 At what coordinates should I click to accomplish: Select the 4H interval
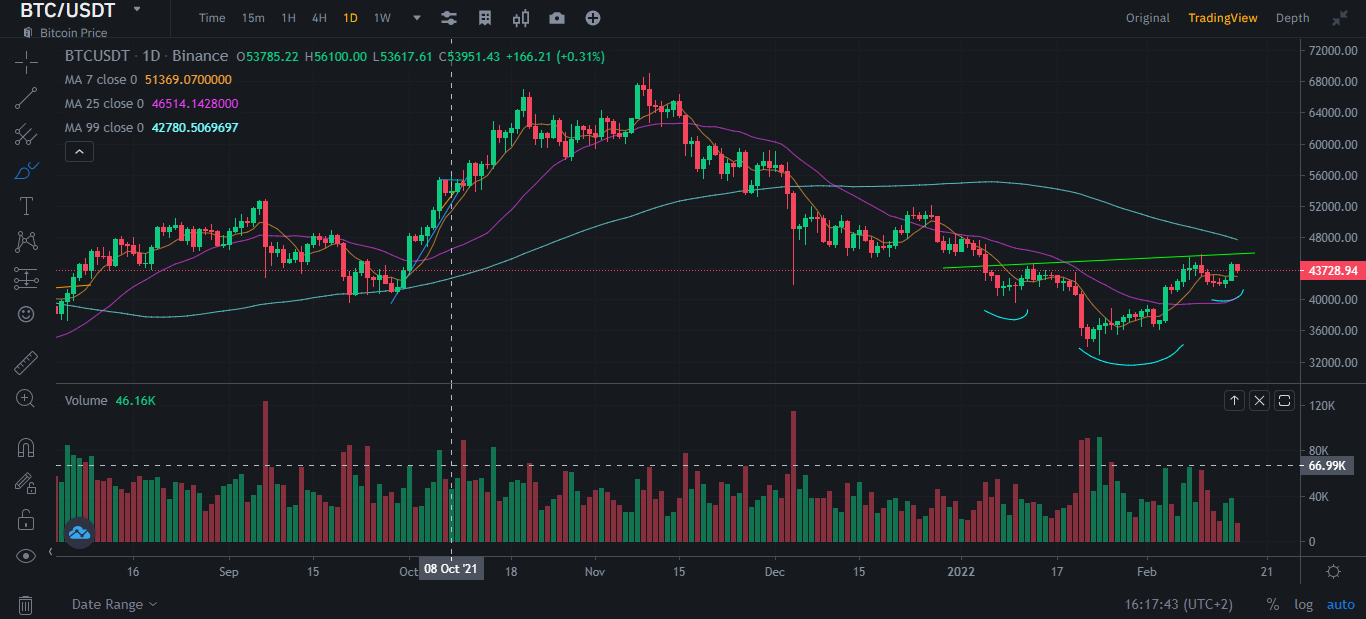(x=319, y=18)
